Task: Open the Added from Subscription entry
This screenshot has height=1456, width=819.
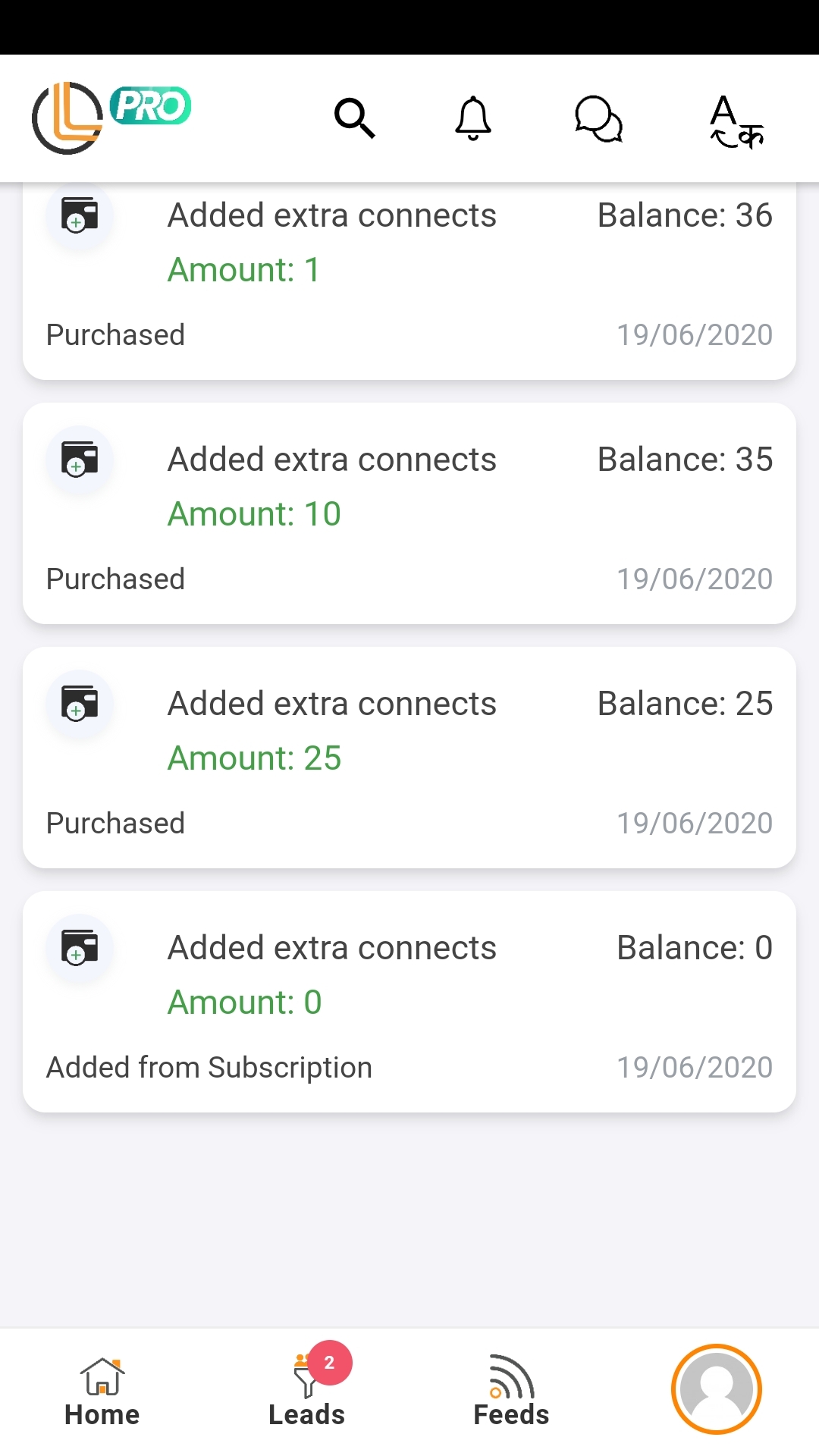Action: [x=209, y=1068]
